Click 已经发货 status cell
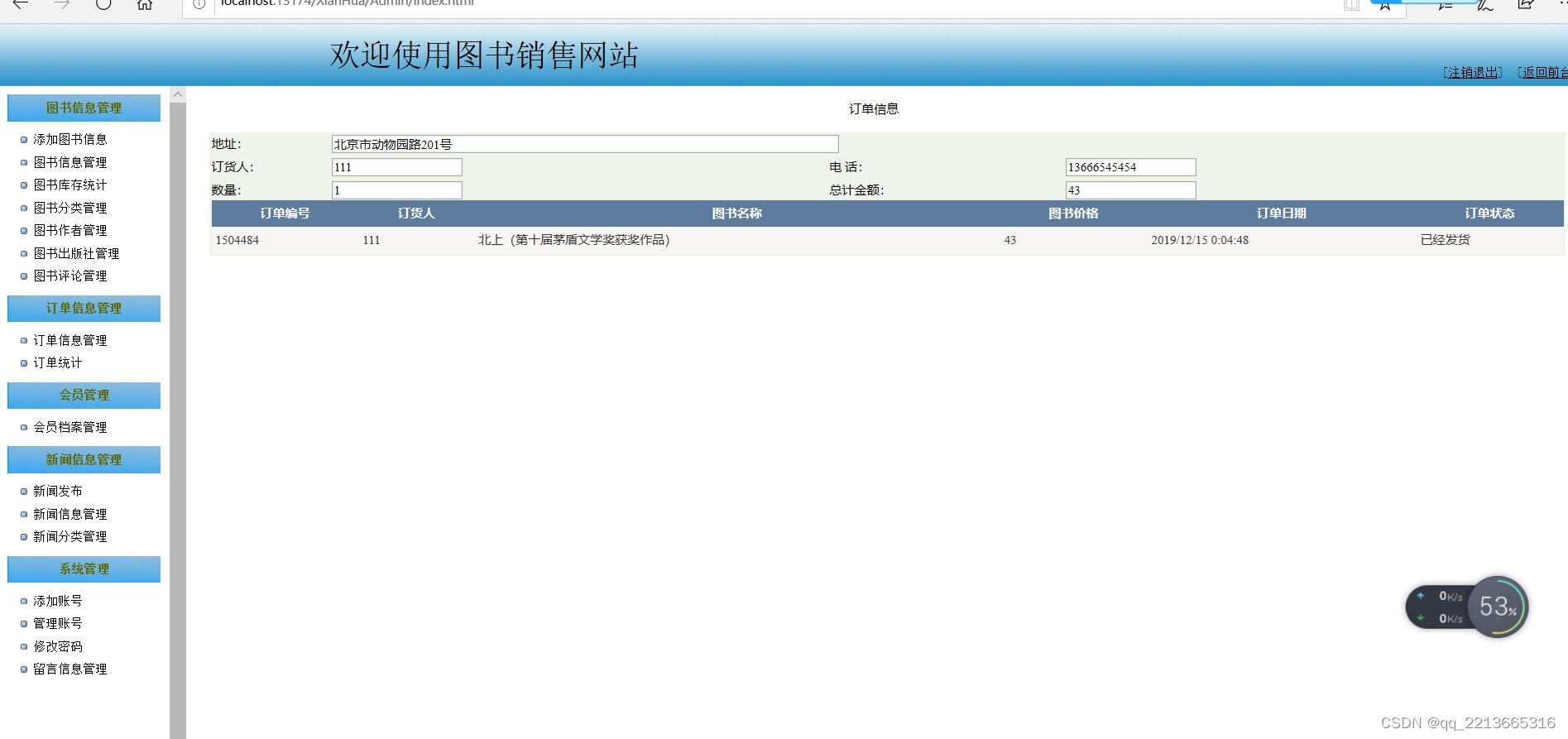The width and height of the screenshot is (1568, 739). pos(1446,240)
